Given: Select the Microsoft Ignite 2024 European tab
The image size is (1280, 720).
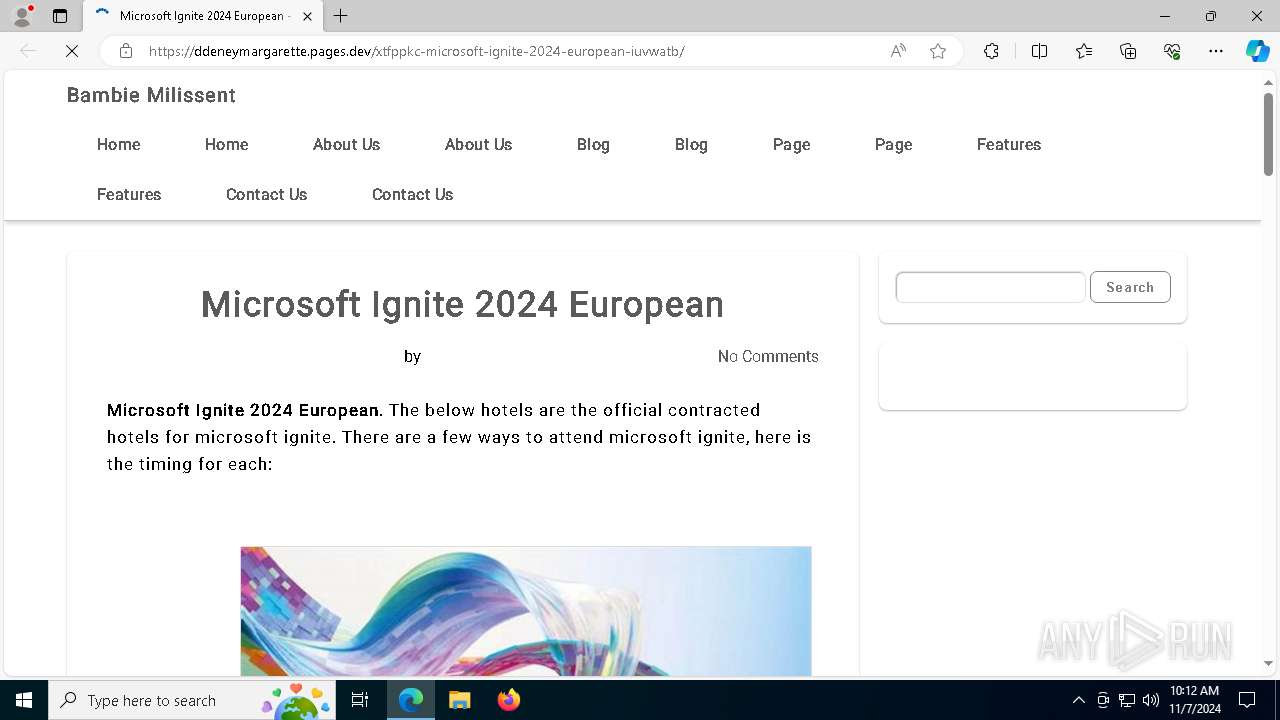Looking at the screenshot, I should click(x=204, y=16).
